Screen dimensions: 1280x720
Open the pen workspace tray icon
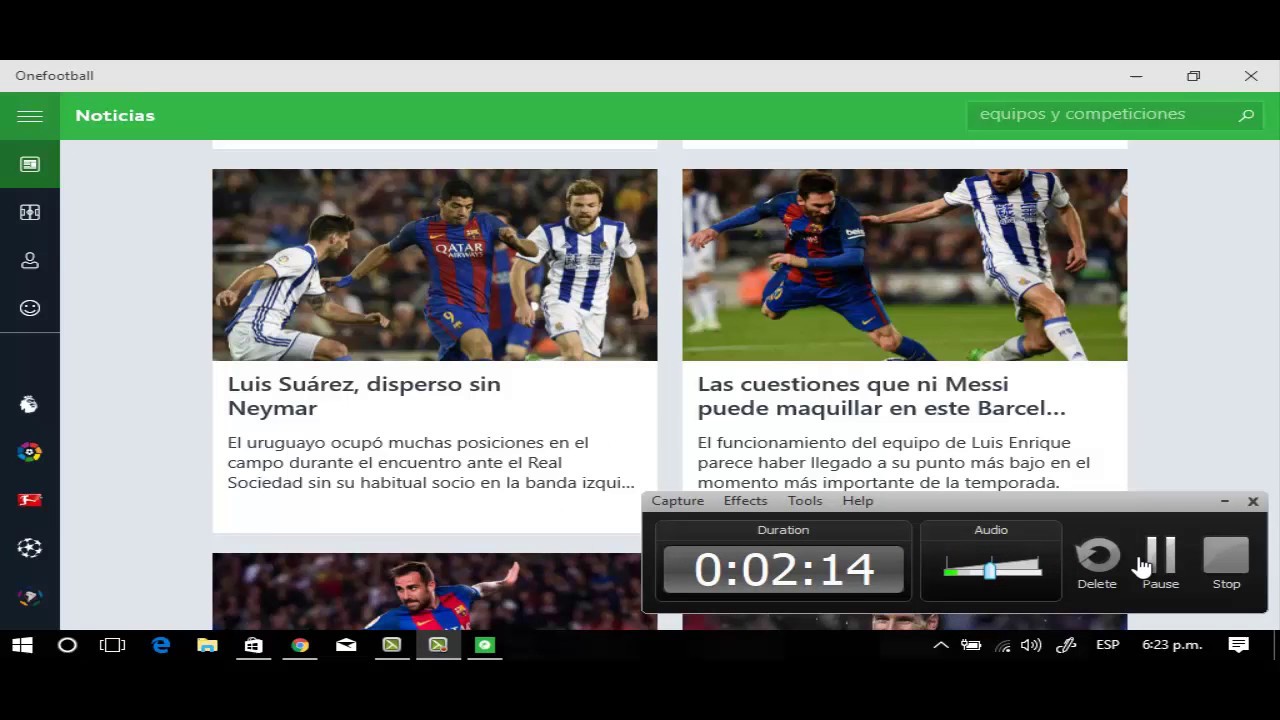[1066, 645]
